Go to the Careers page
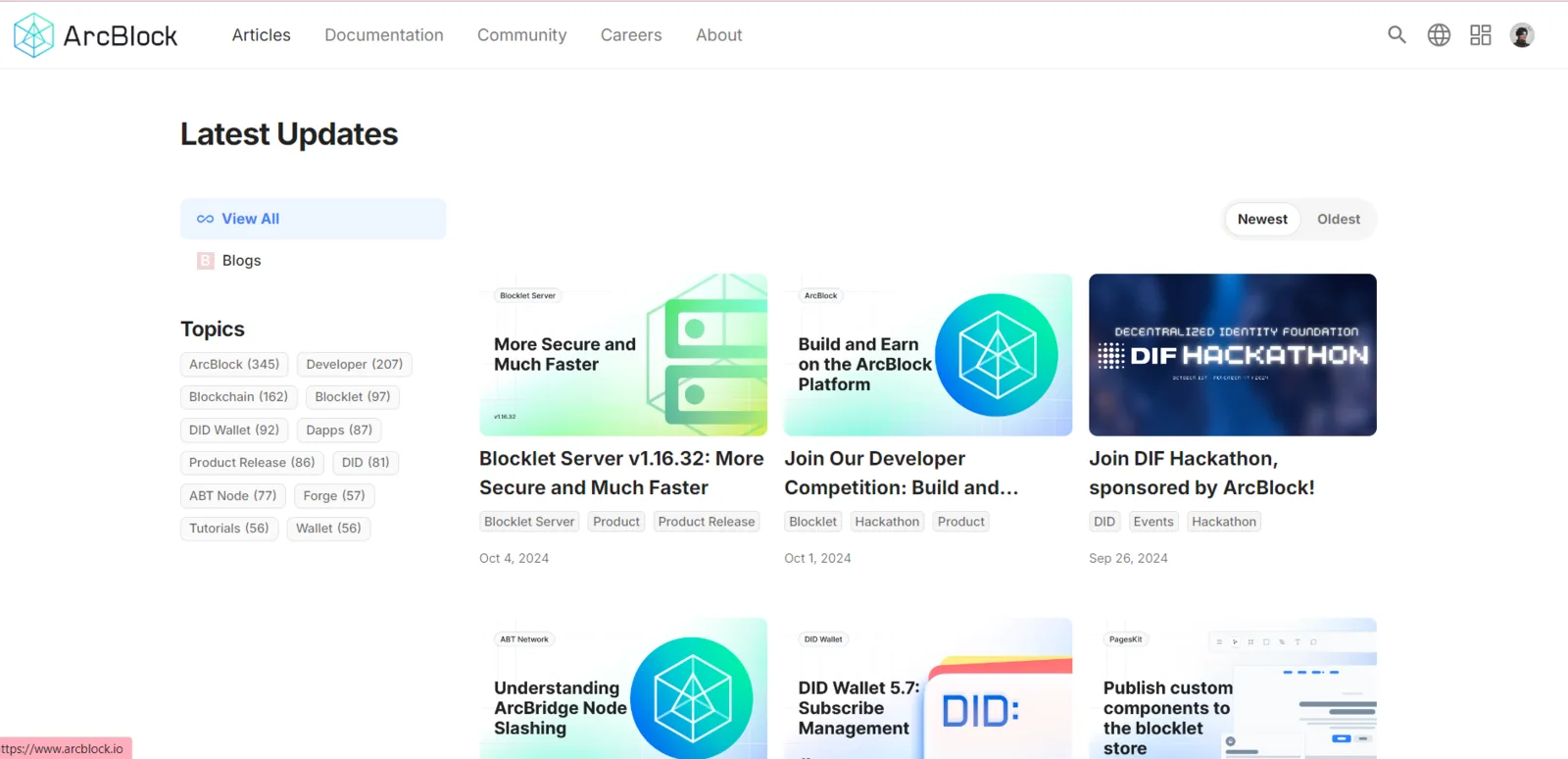The width and height of the screenshot is (1568, 759). [x=631, y=35]
